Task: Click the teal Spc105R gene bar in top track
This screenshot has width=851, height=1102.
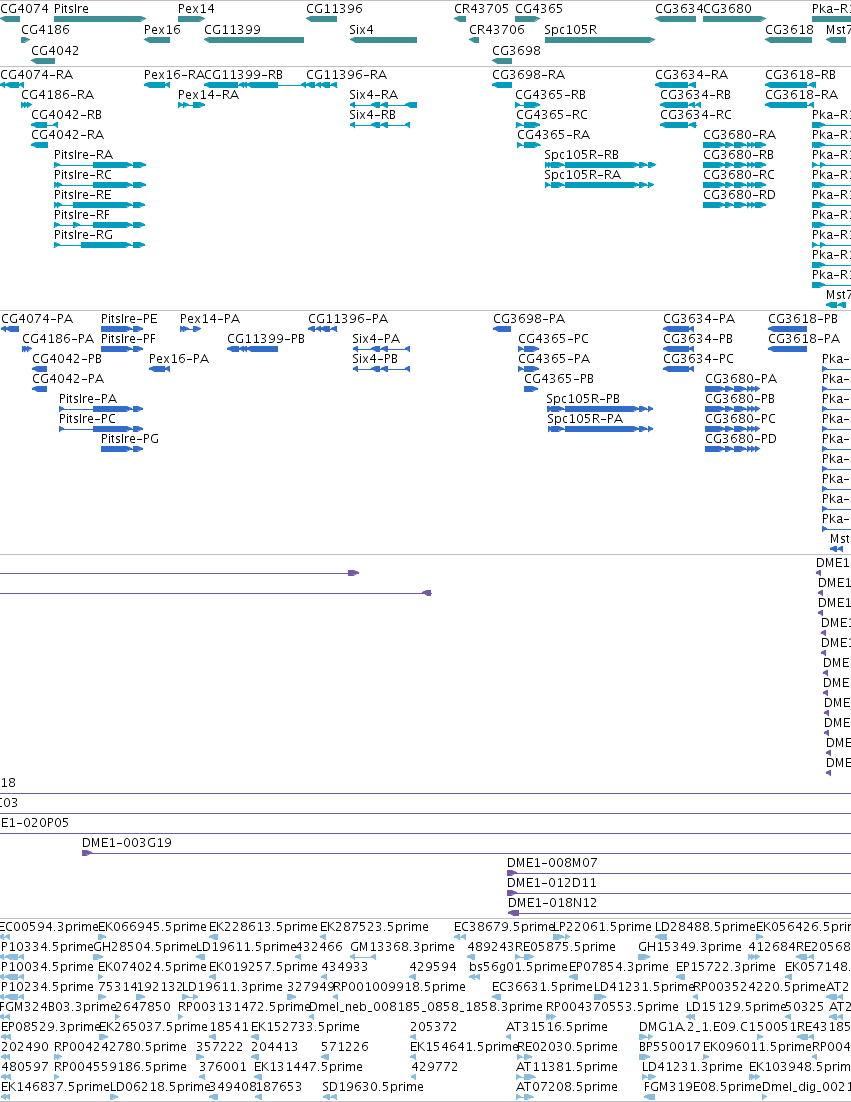Action: [599, 40]
